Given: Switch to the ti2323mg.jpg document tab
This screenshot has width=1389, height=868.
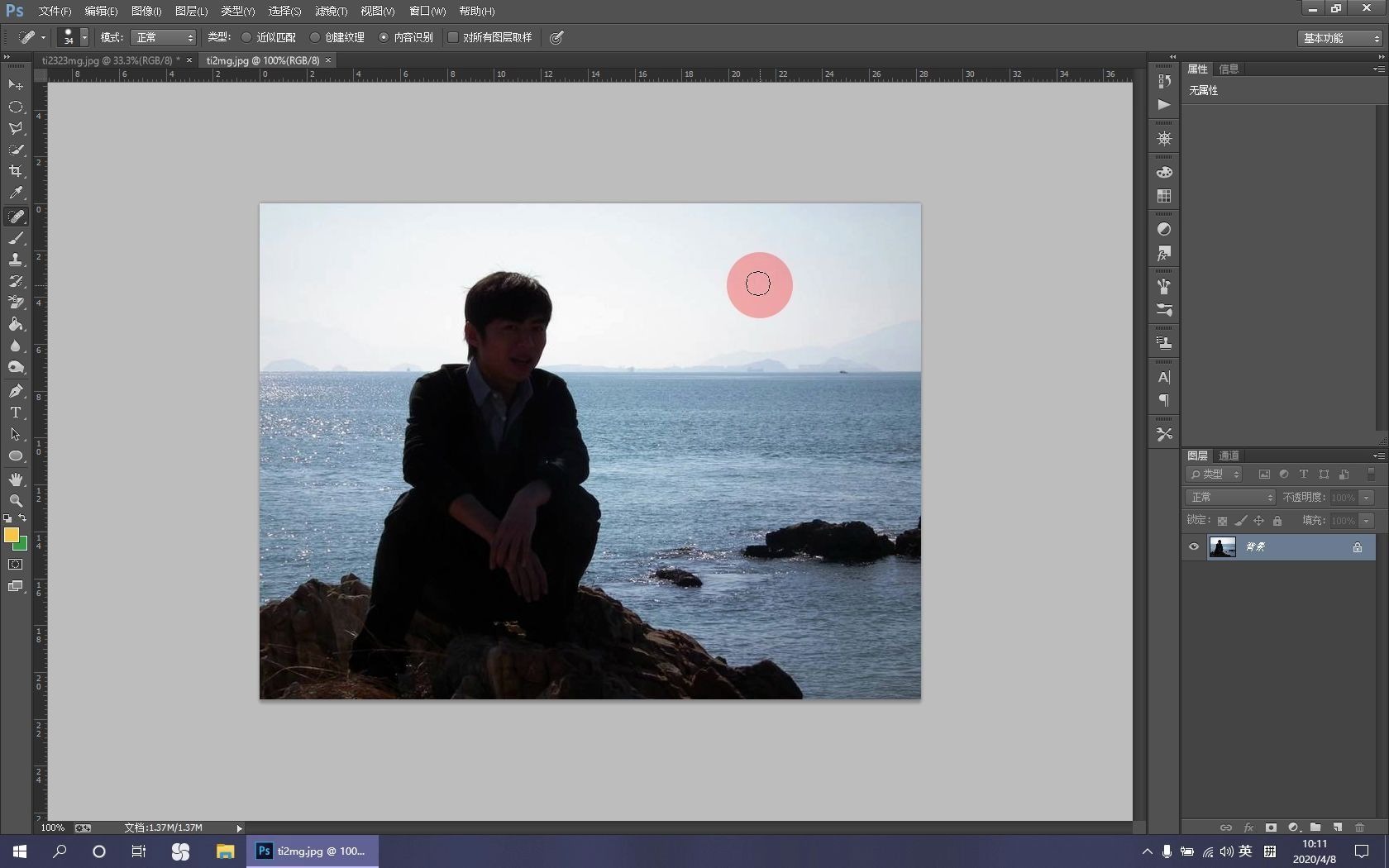Looking at the screenshot, I should [107, 60].
